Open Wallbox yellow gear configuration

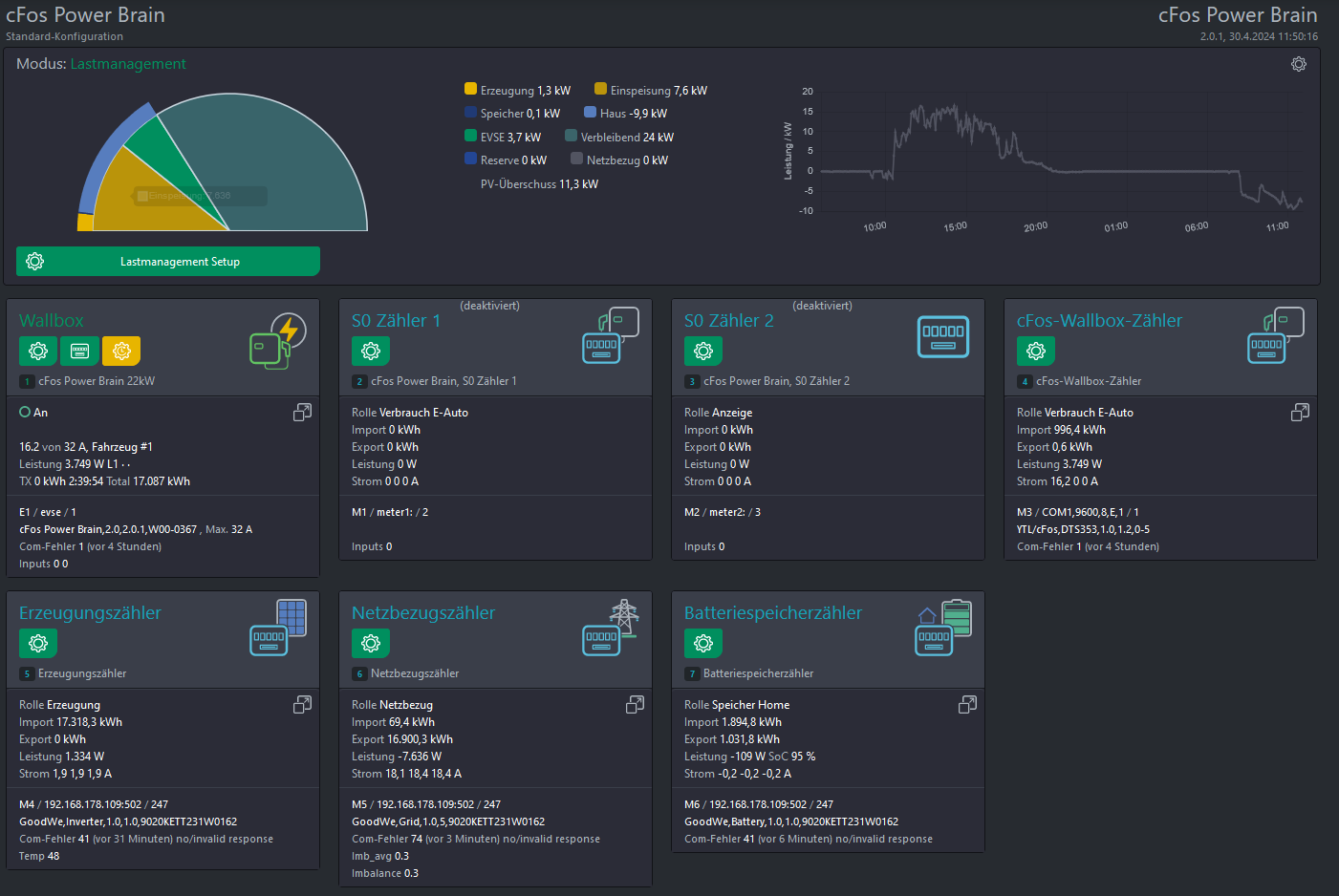point(121,351)
